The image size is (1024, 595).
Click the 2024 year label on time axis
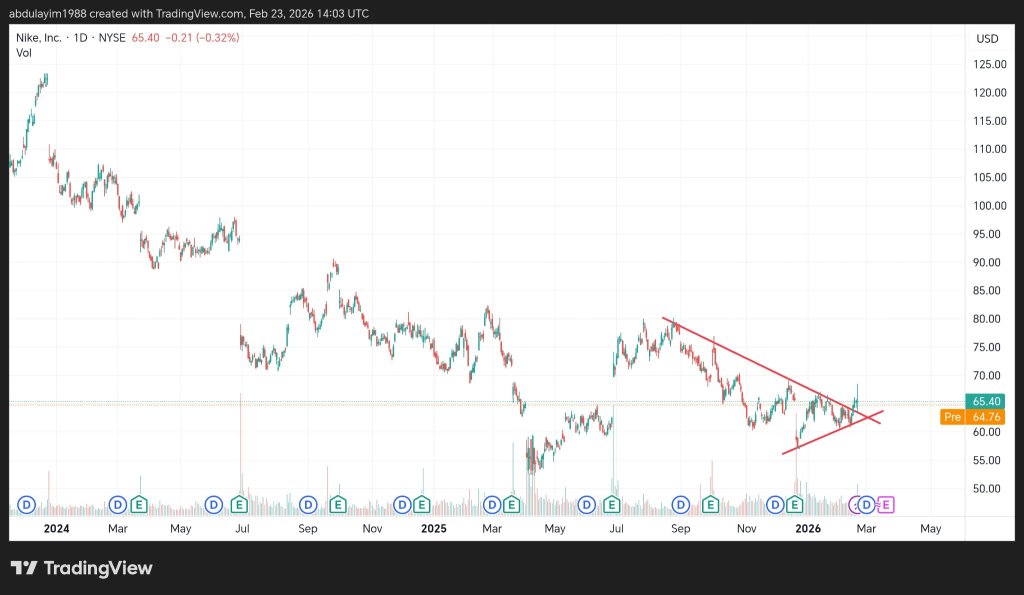pos(56,528)
